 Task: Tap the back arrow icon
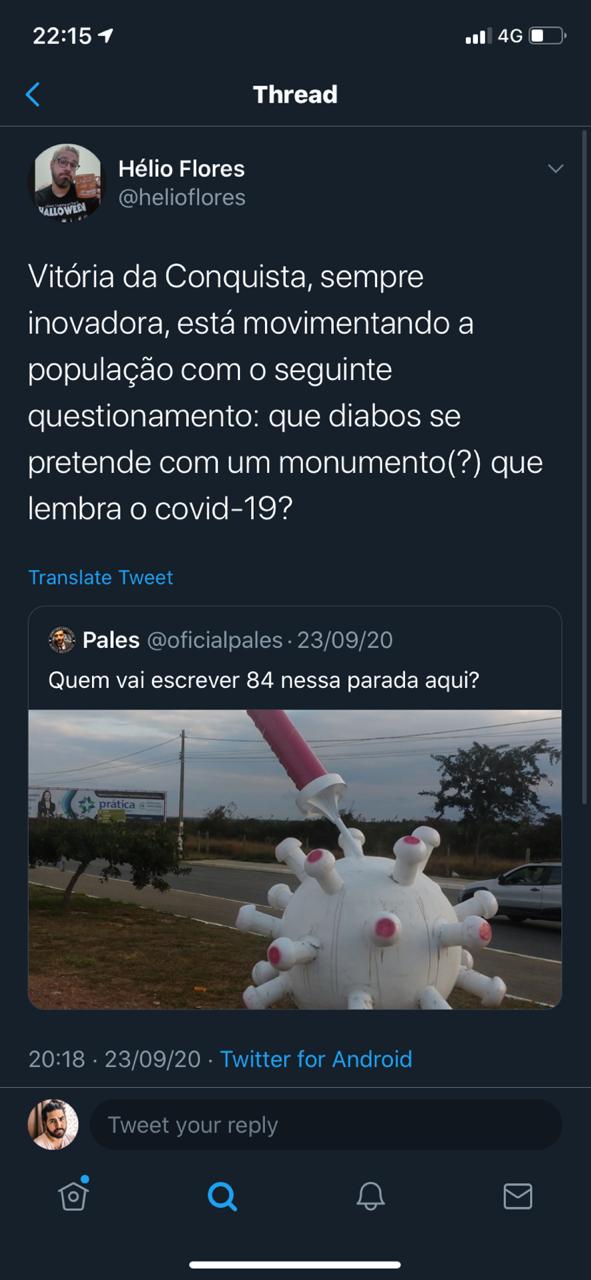32,95
